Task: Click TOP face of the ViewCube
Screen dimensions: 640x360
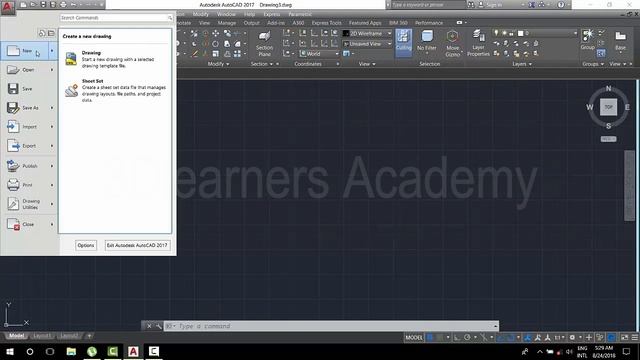Action: point(609,107)
